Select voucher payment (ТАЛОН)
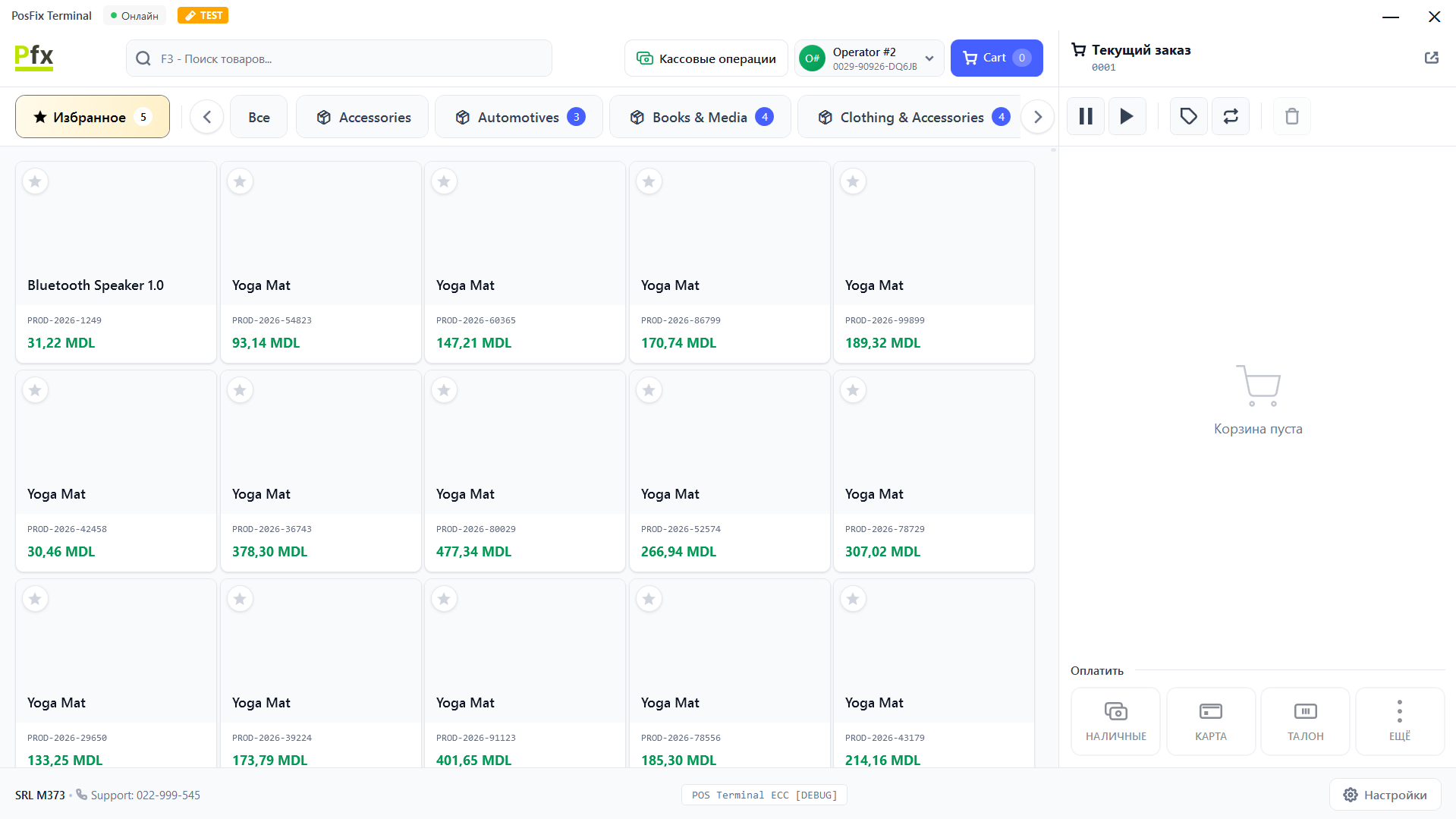This screenshot has width=1456, height=819. [1305, 721]
